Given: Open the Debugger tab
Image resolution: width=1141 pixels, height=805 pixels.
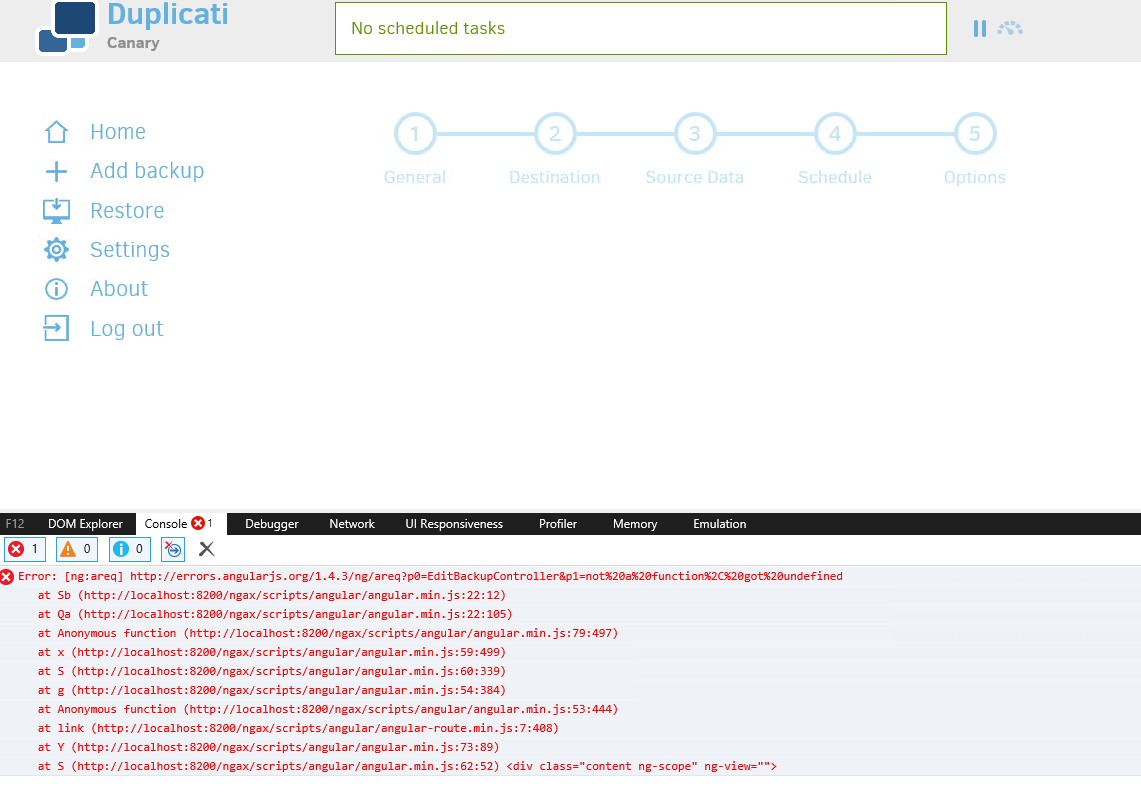Looking at the screenshot, I should pyautogui.click(x=271, y=523).
